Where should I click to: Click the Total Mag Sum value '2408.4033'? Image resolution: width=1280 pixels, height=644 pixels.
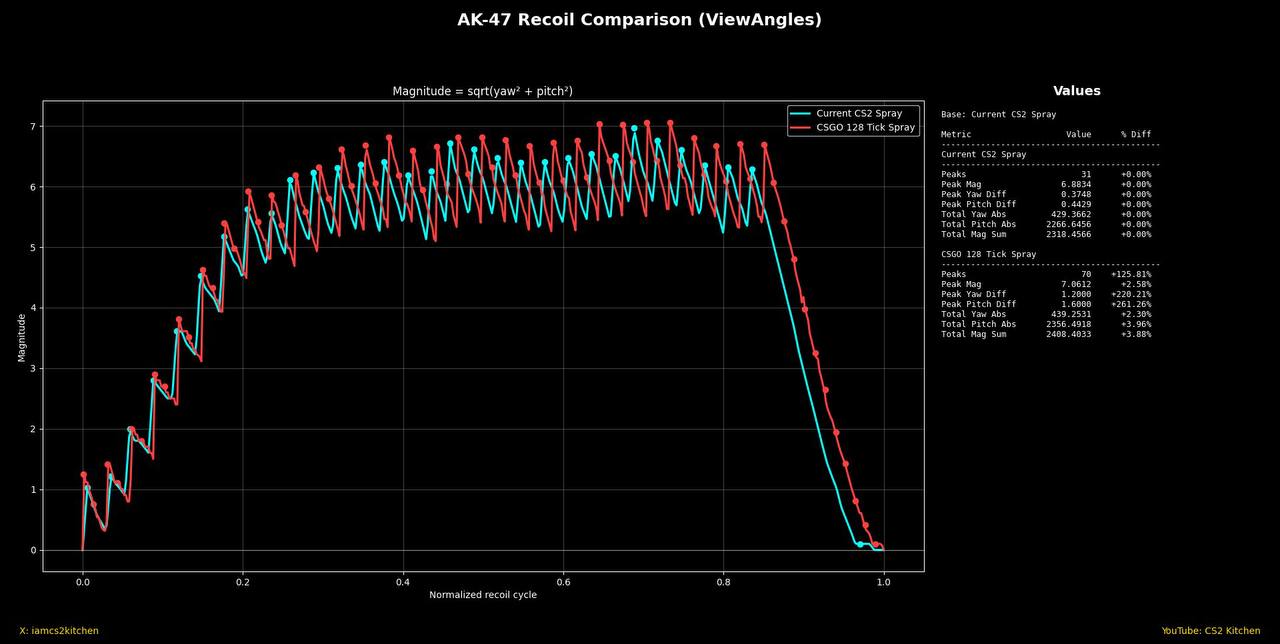(x=1069, y=334)
